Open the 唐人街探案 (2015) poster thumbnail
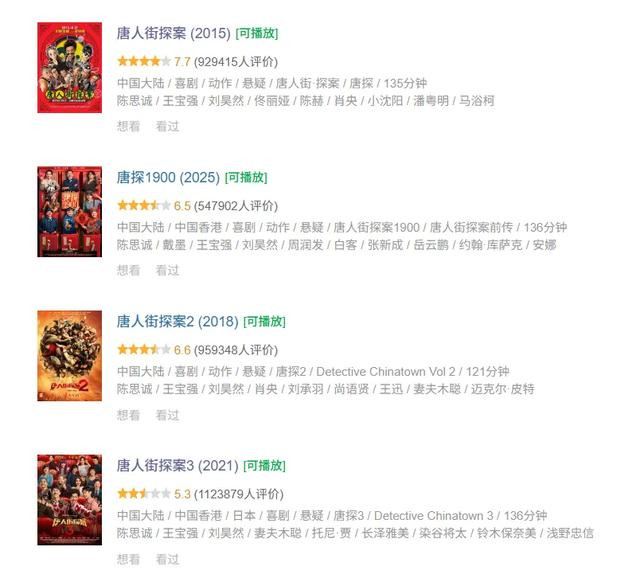 [x=70, y=68]
